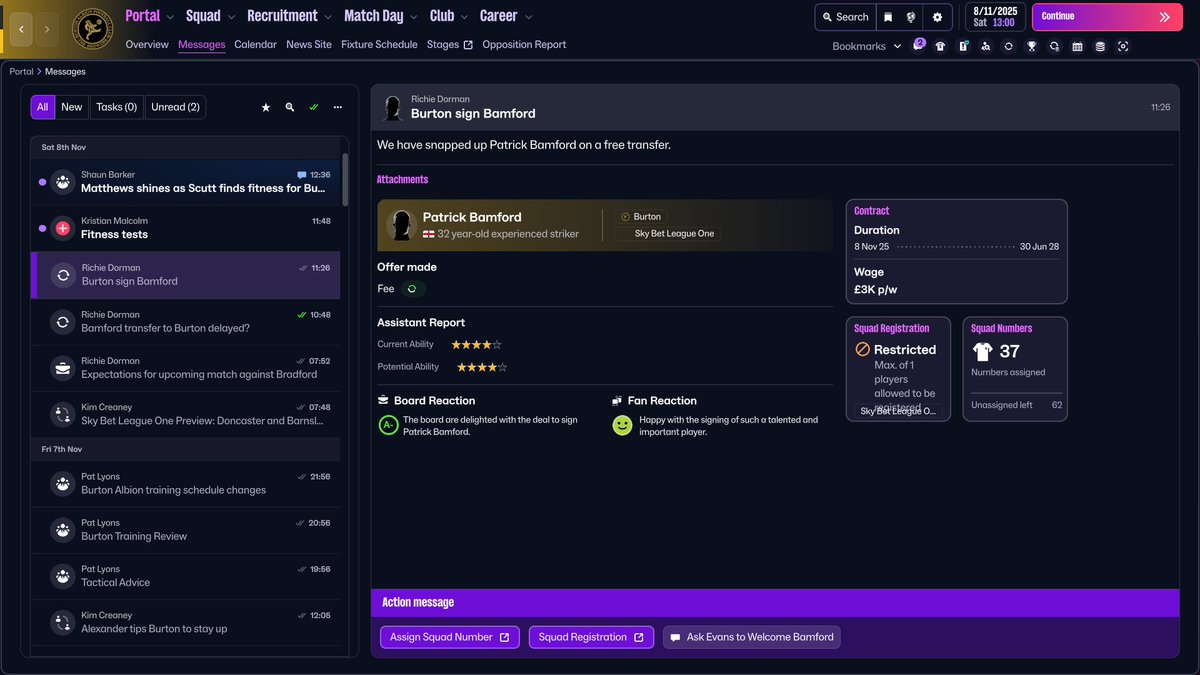Open the Fitness tests message
Image resolution: width=1200 pixels, height=675 pixels.
(x=186, y=228)
